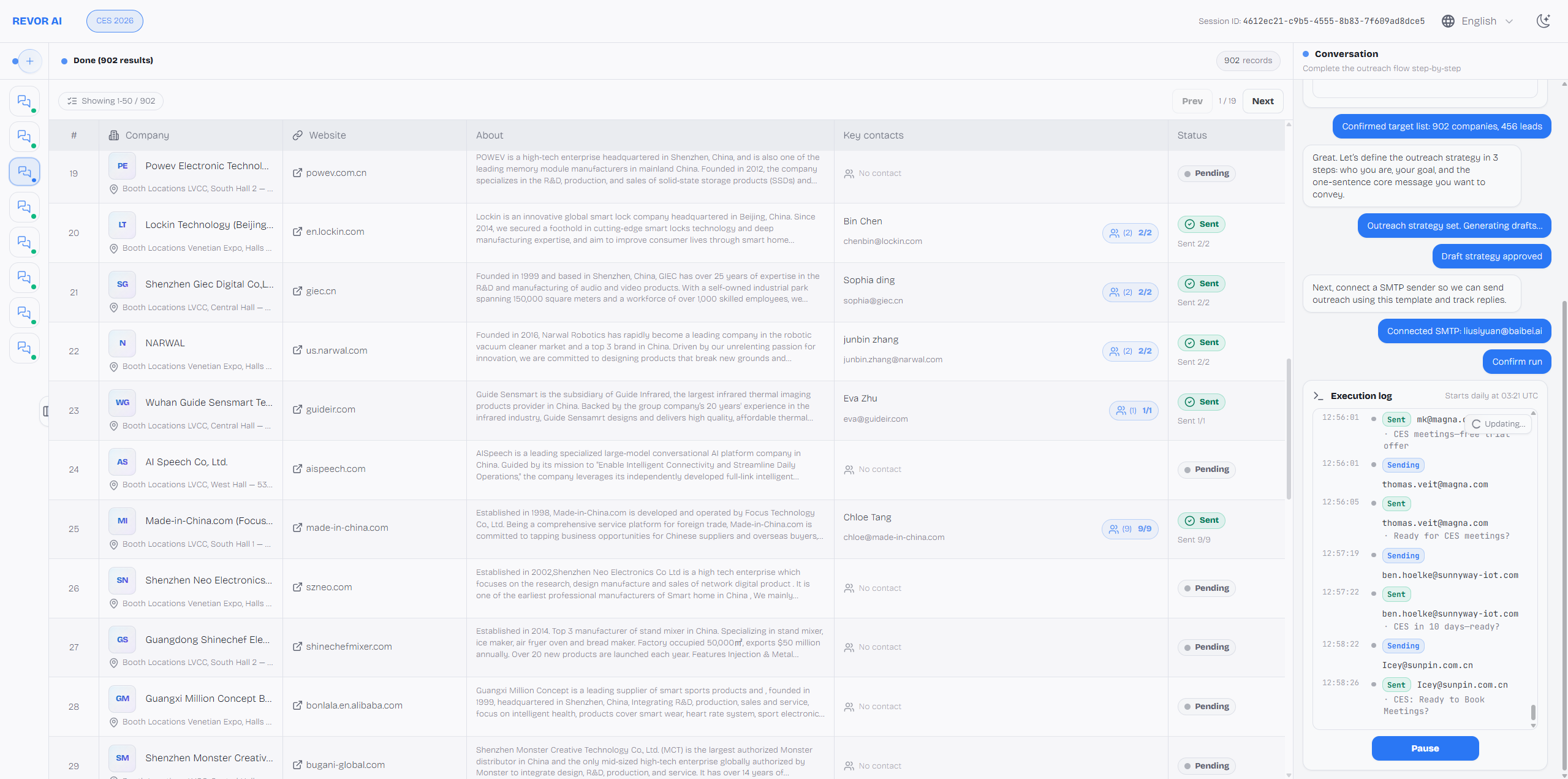The height and width of the screenshot is (779, 1568).
Task: Open the first conversation icon in sidebar
Action: pyautogui.click(x=25, y=101)
